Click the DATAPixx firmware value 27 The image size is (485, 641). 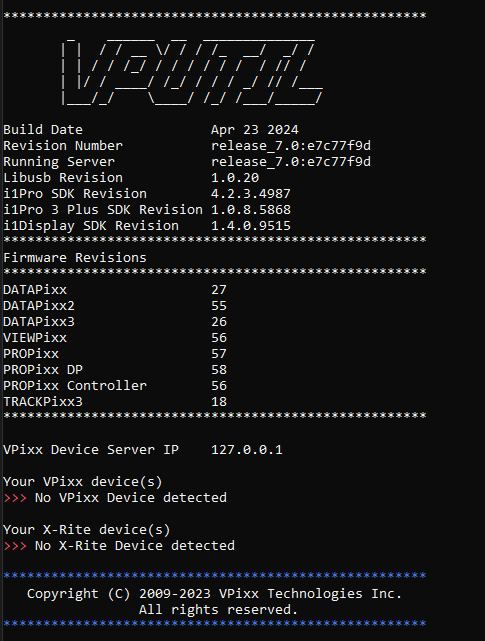(219, 290)
